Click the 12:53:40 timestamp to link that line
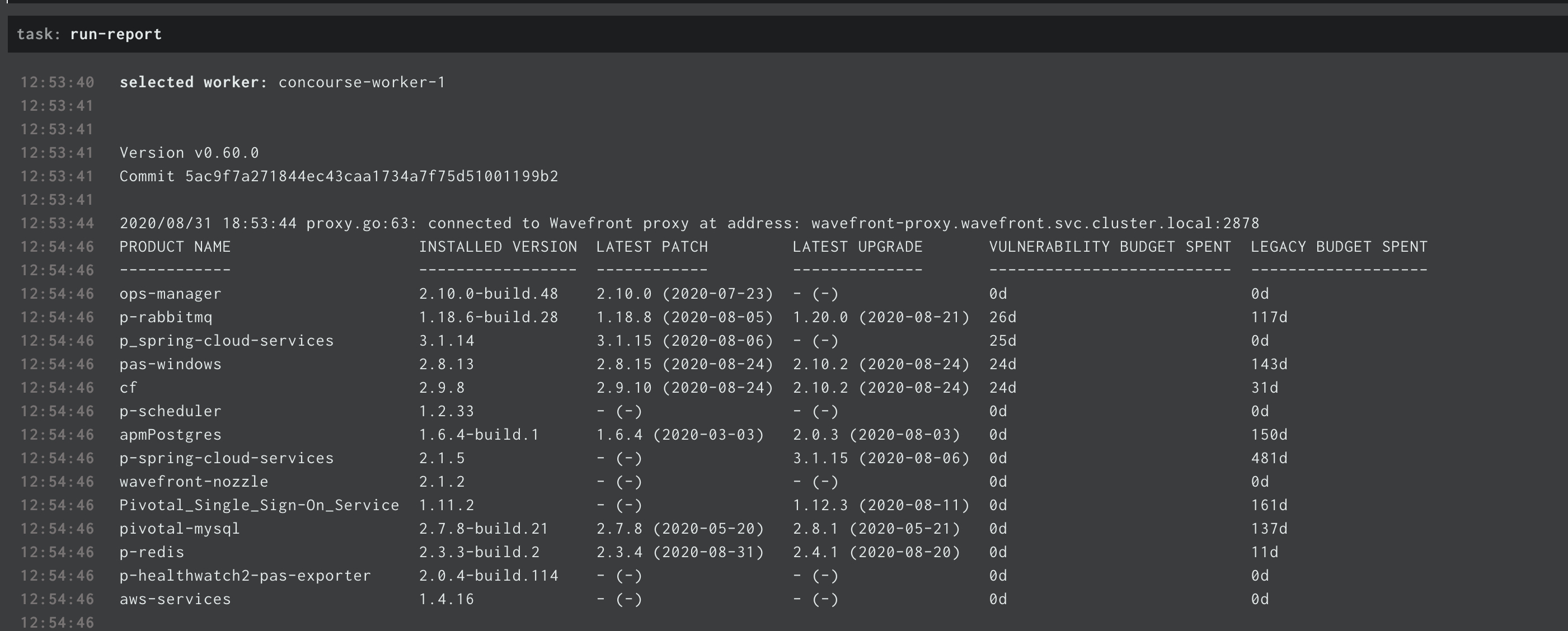This screenshot has width=1568, height=631. tap(57, 82)
